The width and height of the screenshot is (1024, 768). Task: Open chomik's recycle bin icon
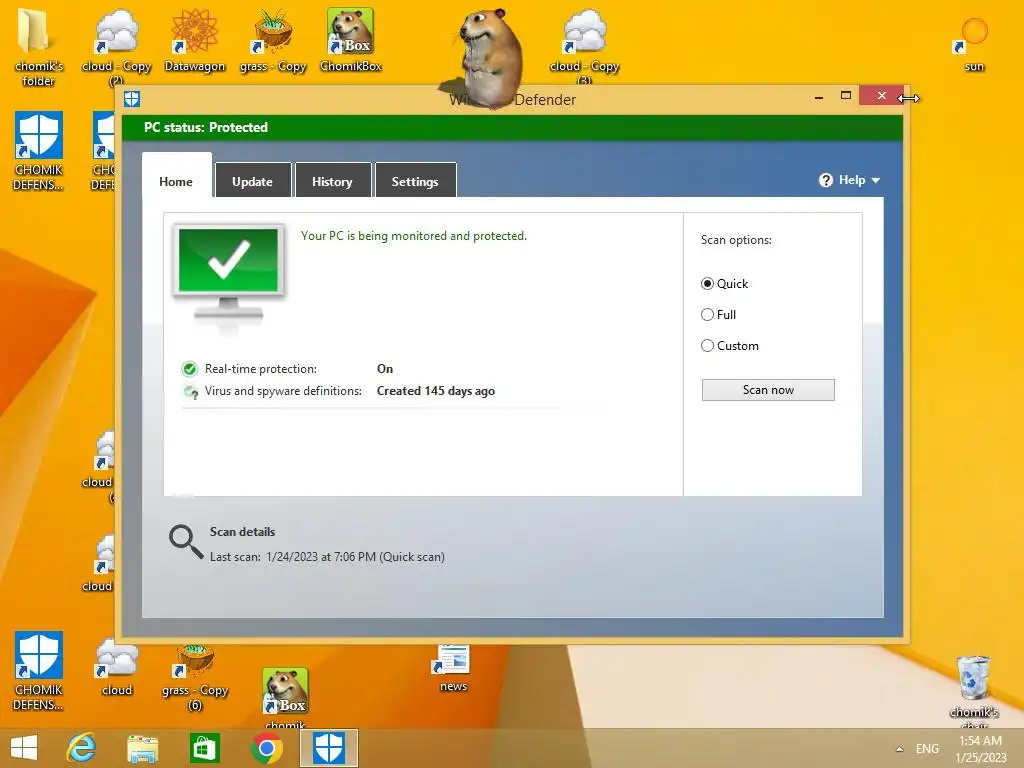click(974, 691)
